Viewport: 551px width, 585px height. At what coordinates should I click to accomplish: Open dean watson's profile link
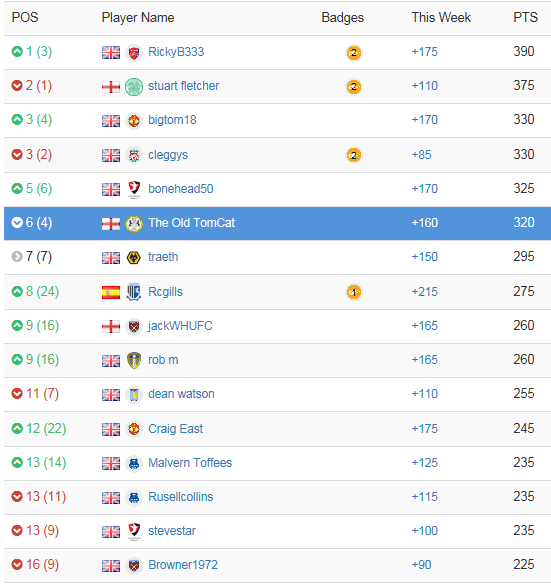click(x=181, y=394)
